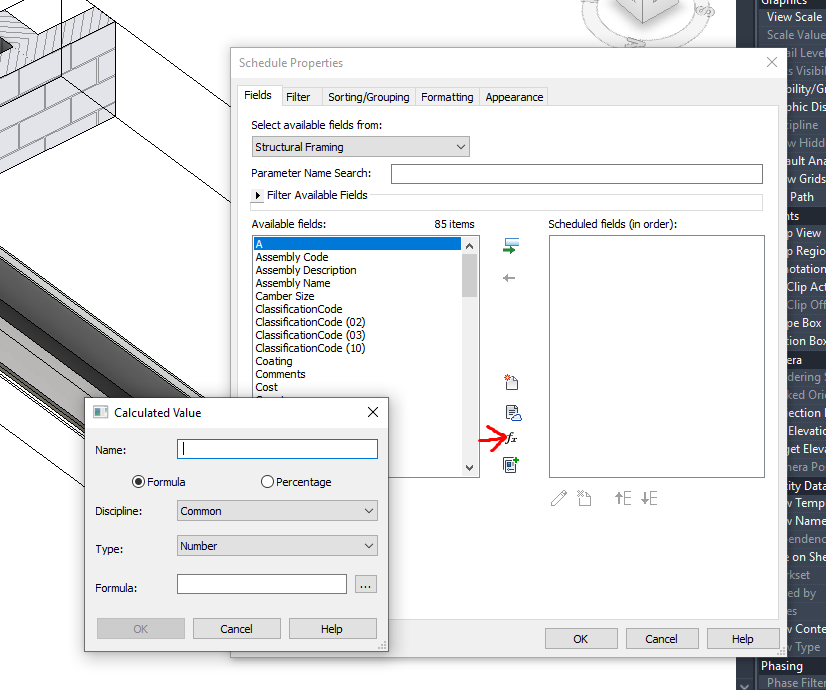Click the Edit parameter pencil icon
The image size is (826, 690).
pos(558,498)
